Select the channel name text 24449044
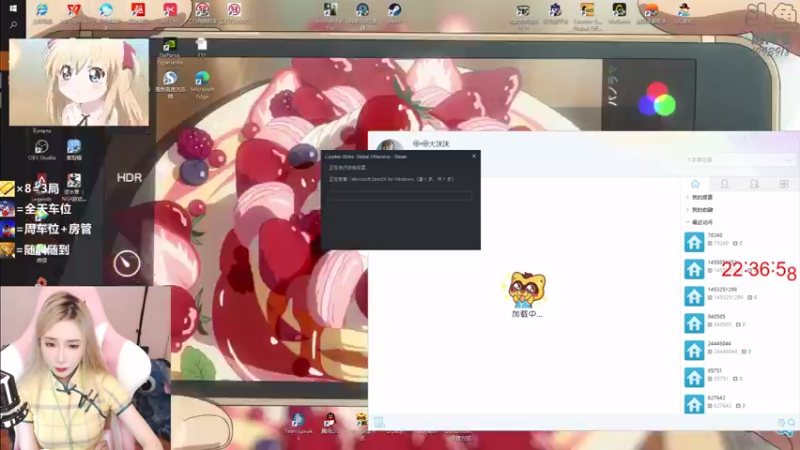The width and height of the screenshot is (800, 450). tap(719, 343)
